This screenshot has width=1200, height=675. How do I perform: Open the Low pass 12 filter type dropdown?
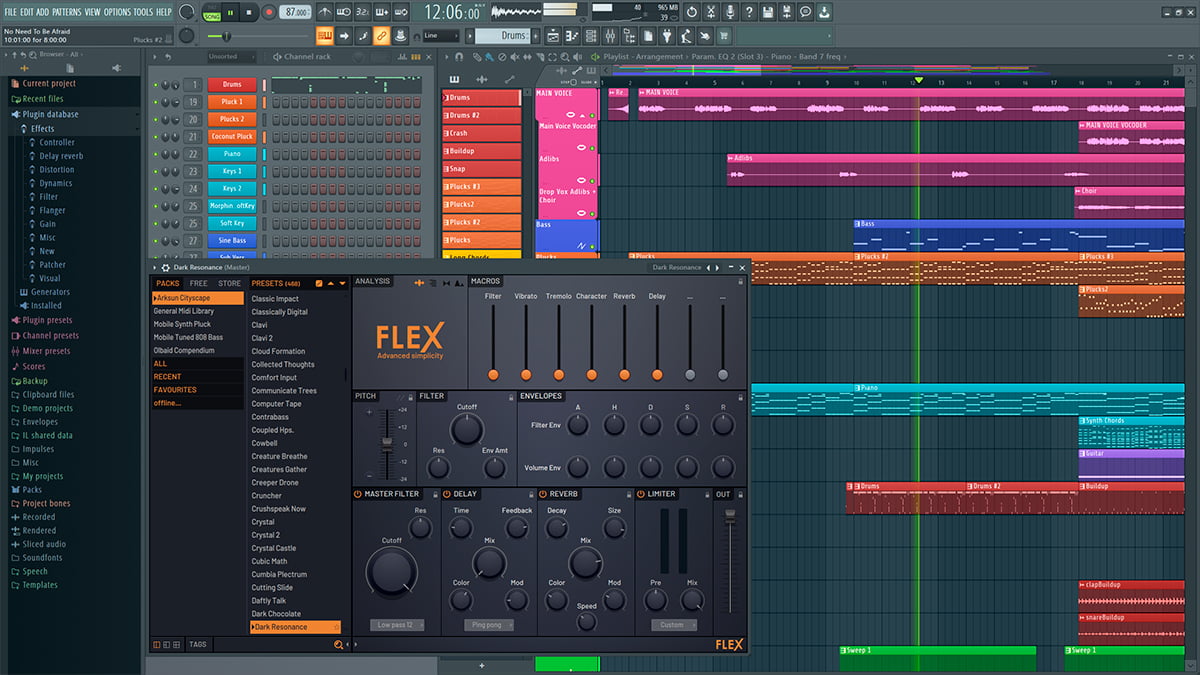[395, 625]
